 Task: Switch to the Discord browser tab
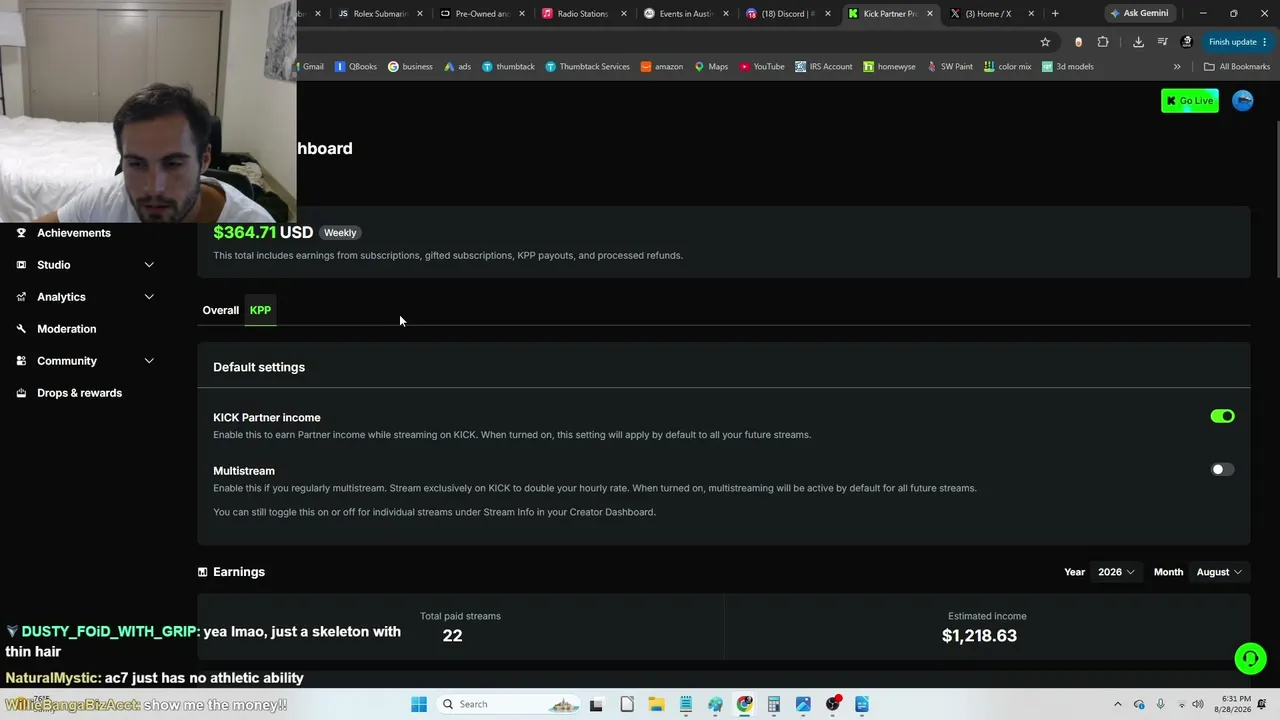pos(788,14)
